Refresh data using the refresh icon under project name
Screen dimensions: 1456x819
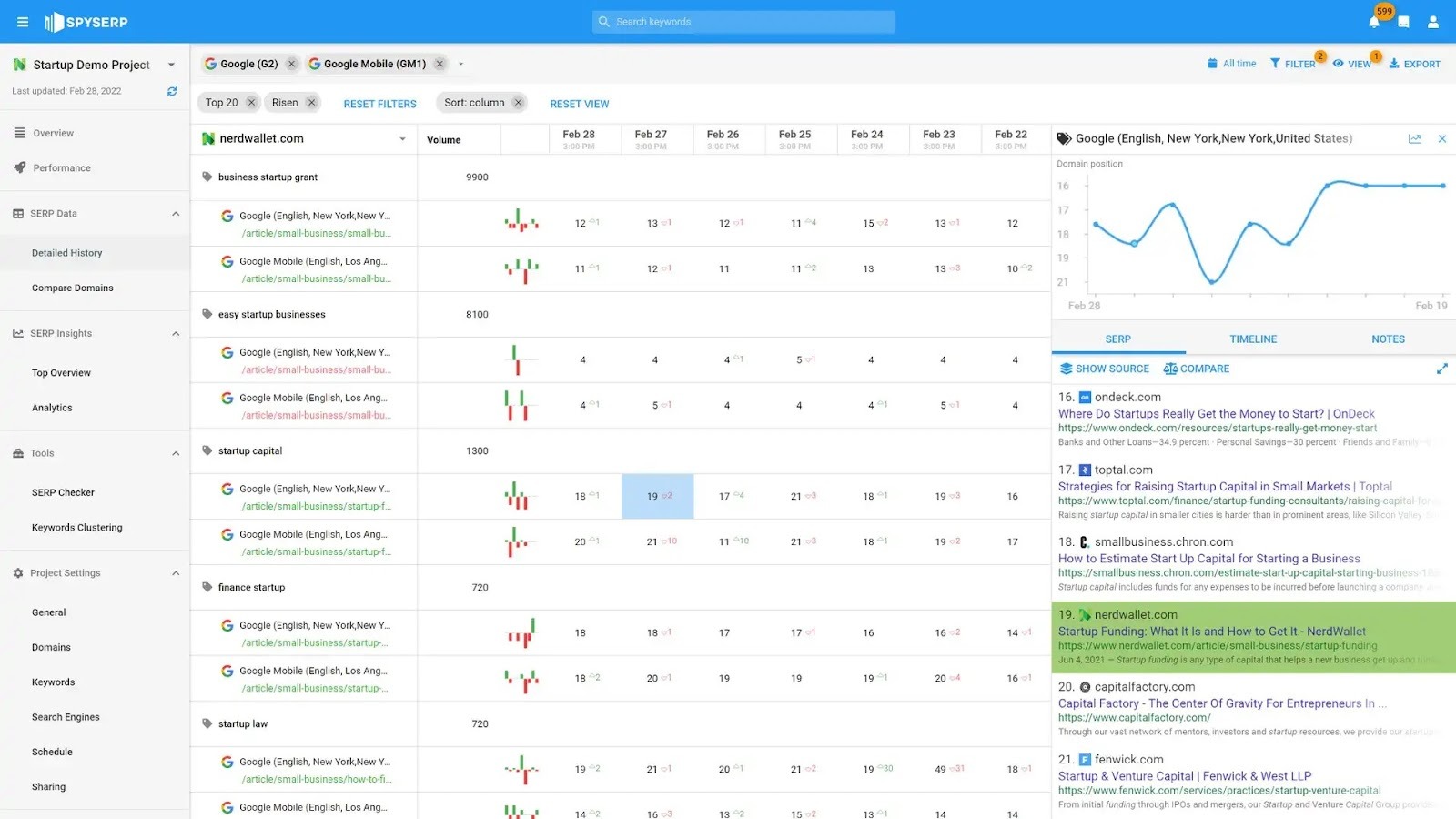coord(172,91)
